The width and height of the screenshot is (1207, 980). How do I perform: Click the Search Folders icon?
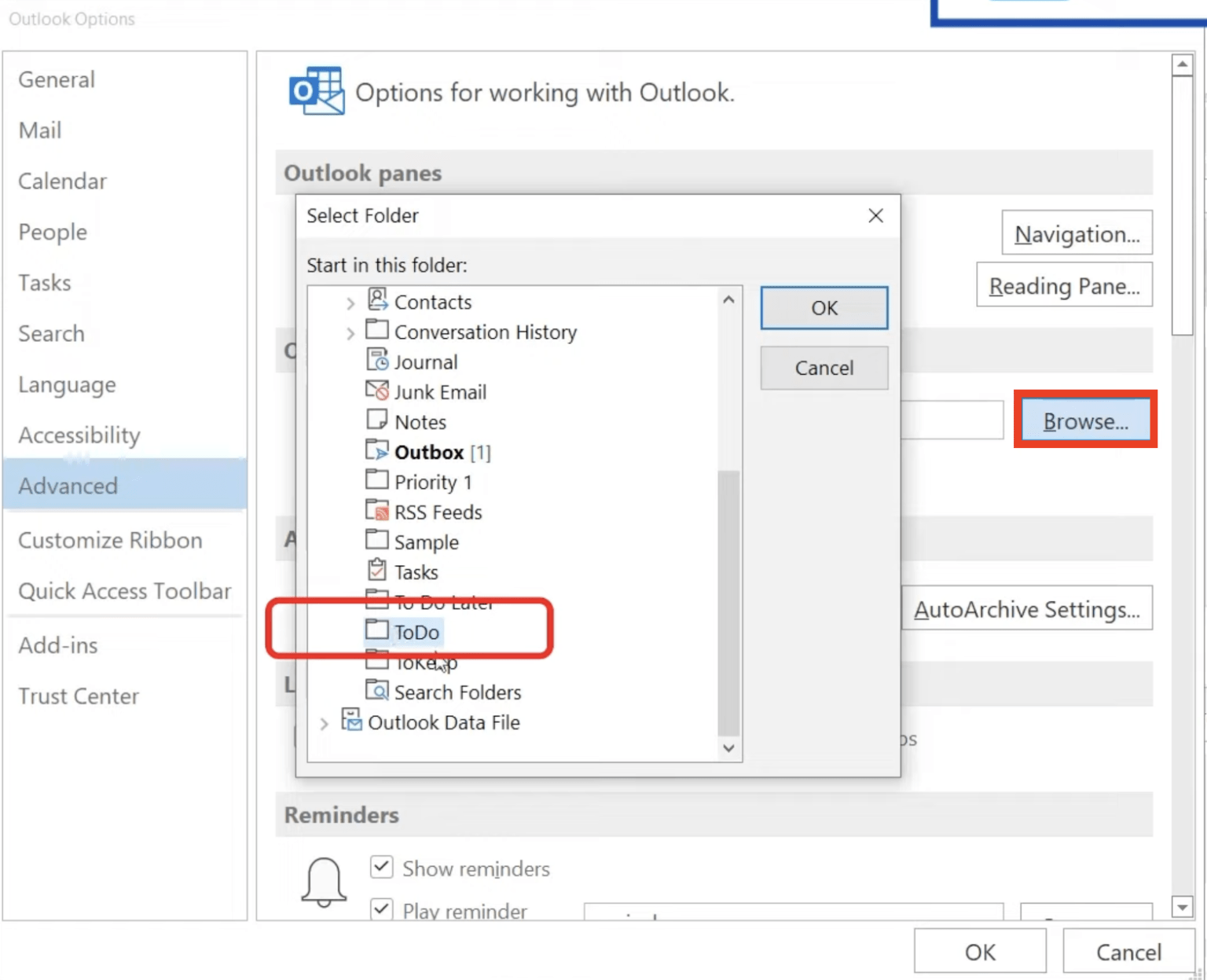tap(377, 690)
